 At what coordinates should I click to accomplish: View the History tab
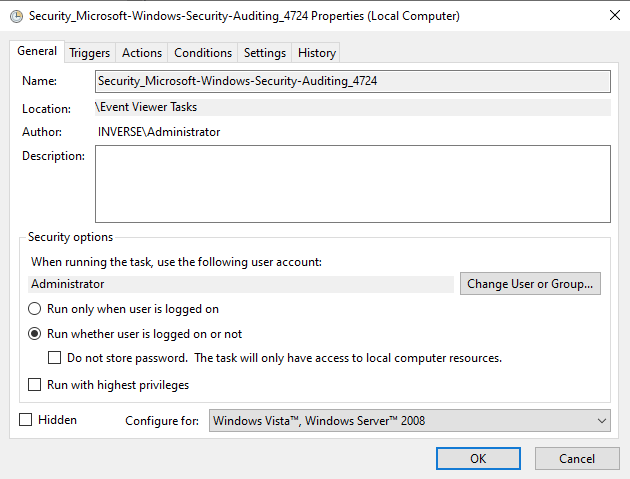(x=317, y=53)
